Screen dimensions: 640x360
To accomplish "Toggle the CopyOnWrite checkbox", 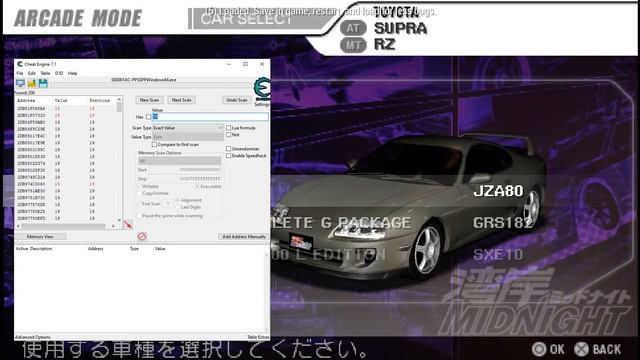I will (x=140, y=193).
